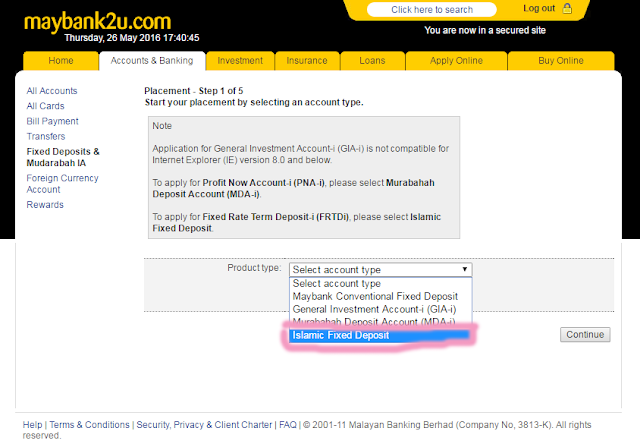The image size is (640, 447).
Task: Choose Murabahah Deposit Account (MDA-i) option
Action: pyautogui.click(x=380, y=321)
